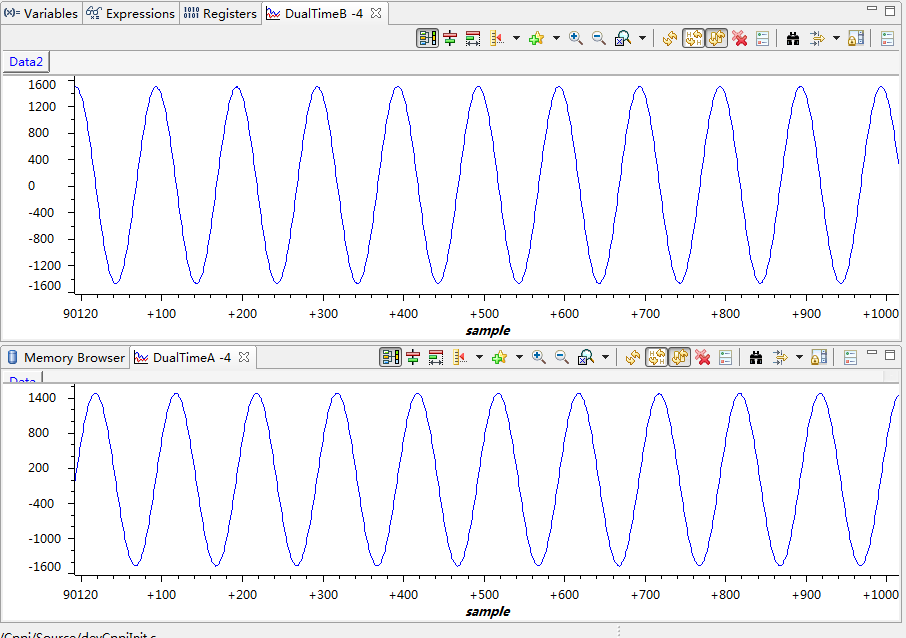Refresh the DualTimeA graph
The width and height of the screenshot is (906, 638).
click(x=633, y=358)
